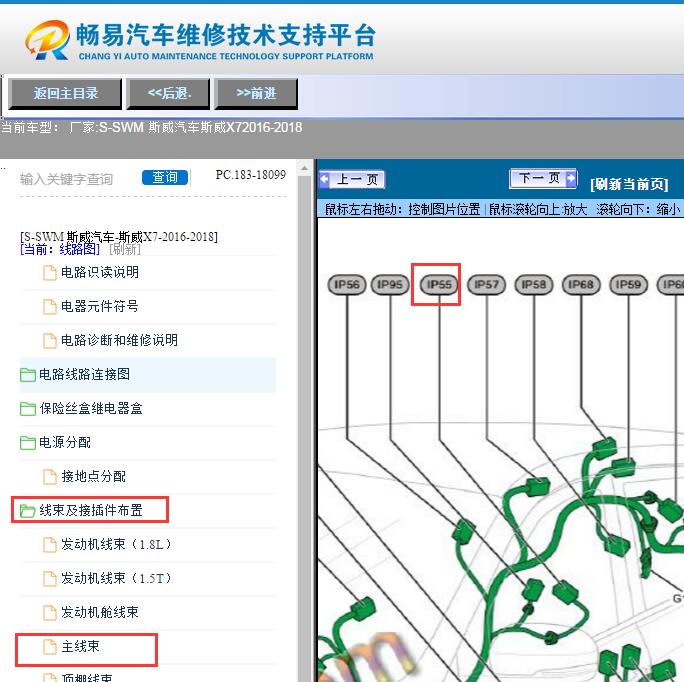Click the 查询 search button
The image size is (684, 682).
click(x=165, y=177)
